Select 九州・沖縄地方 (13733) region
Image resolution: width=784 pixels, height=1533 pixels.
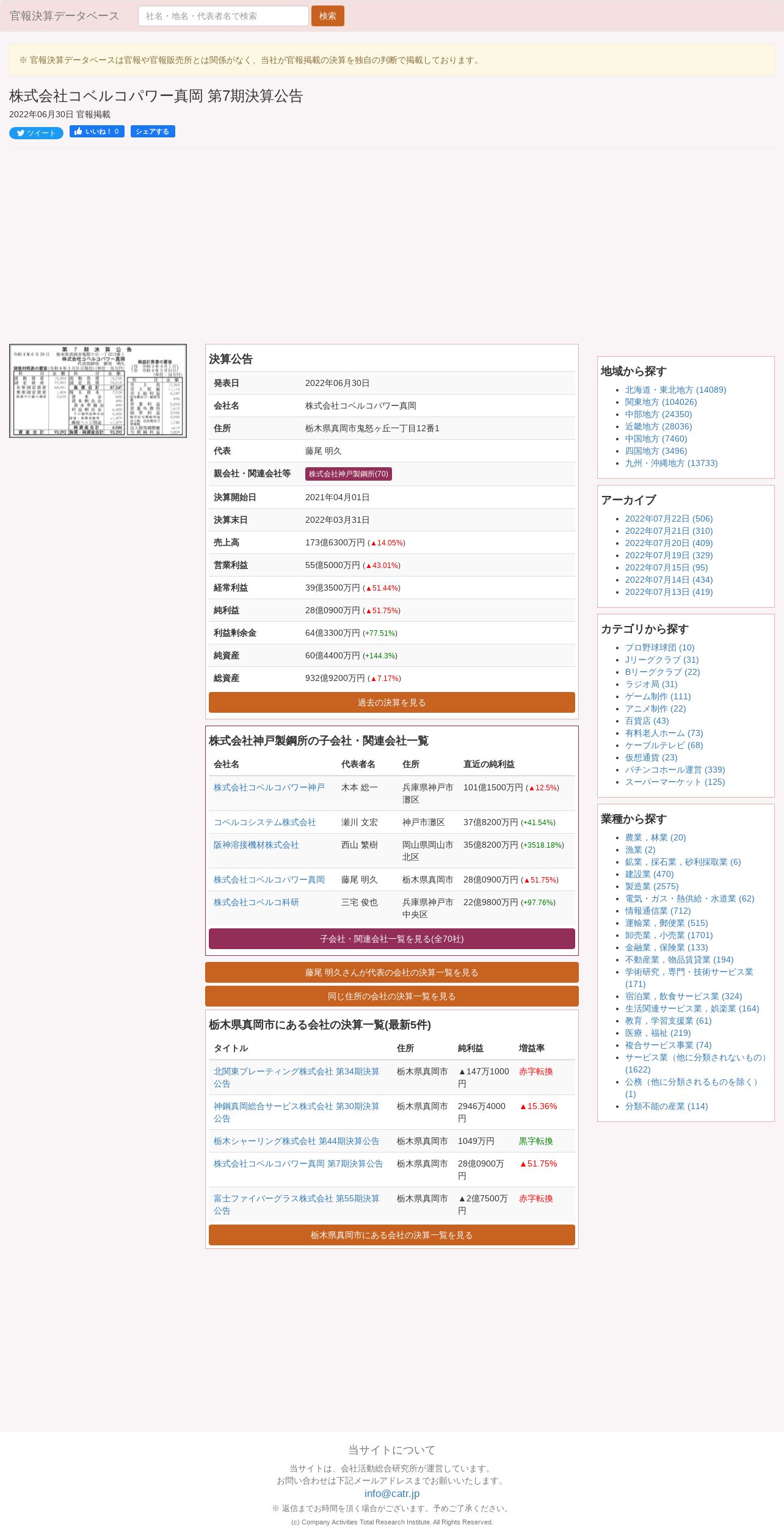pyautogui.click(x=671, y=463)
